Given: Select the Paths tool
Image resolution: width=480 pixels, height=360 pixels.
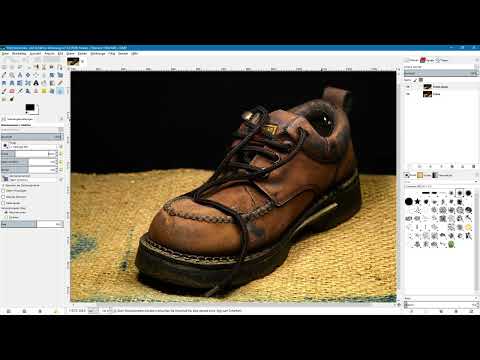Looking at the screenshot, I should 60,67.
